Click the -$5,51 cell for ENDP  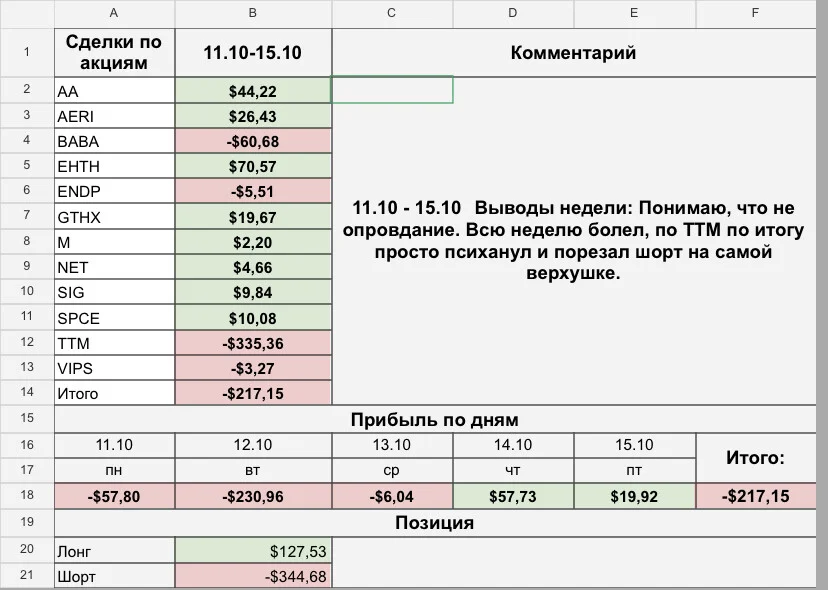pyautogui.click(x=253, y=191)
